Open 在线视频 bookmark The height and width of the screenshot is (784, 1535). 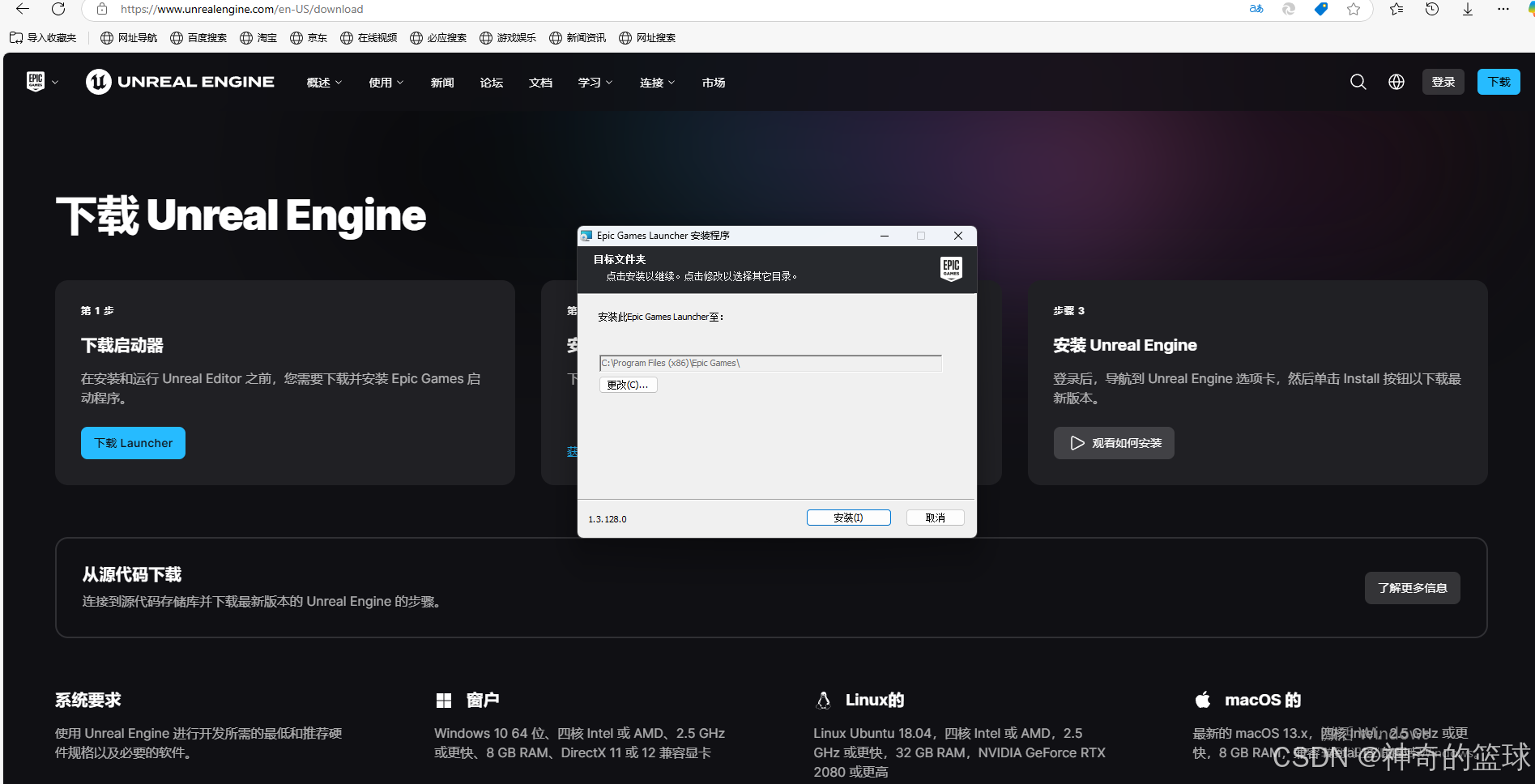pos(369,37)
